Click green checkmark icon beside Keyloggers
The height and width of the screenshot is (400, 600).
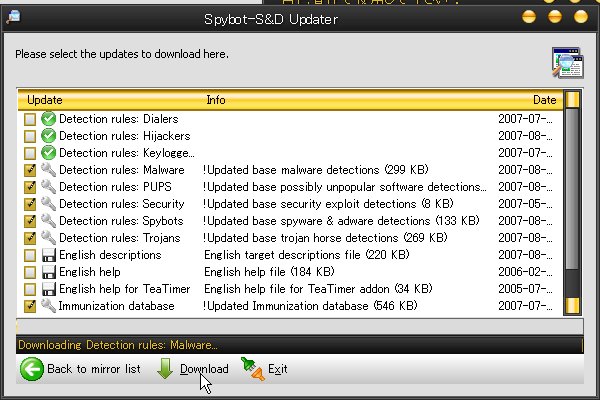49,153
